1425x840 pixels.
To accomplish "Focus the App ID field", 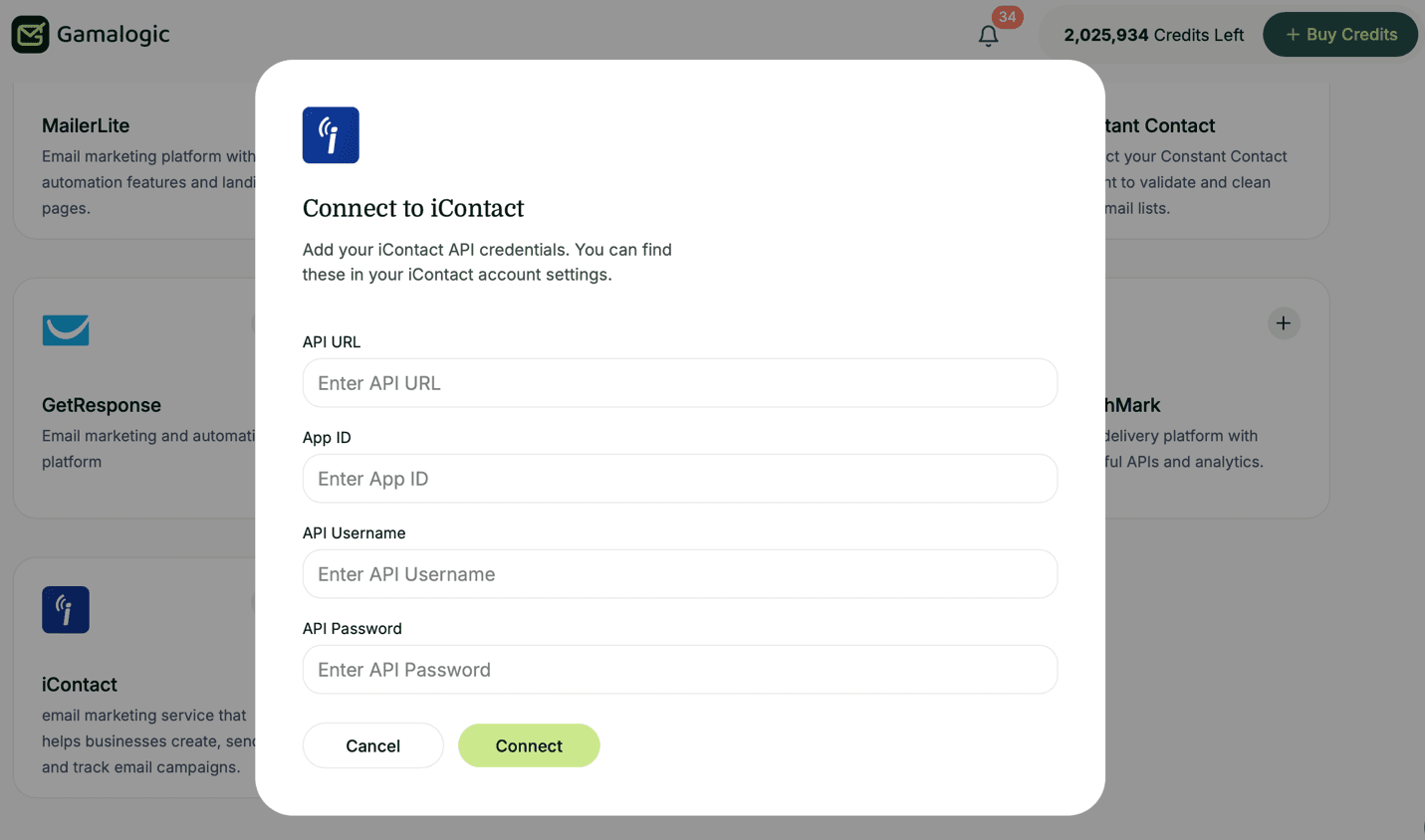I will [x=679, y=479].
